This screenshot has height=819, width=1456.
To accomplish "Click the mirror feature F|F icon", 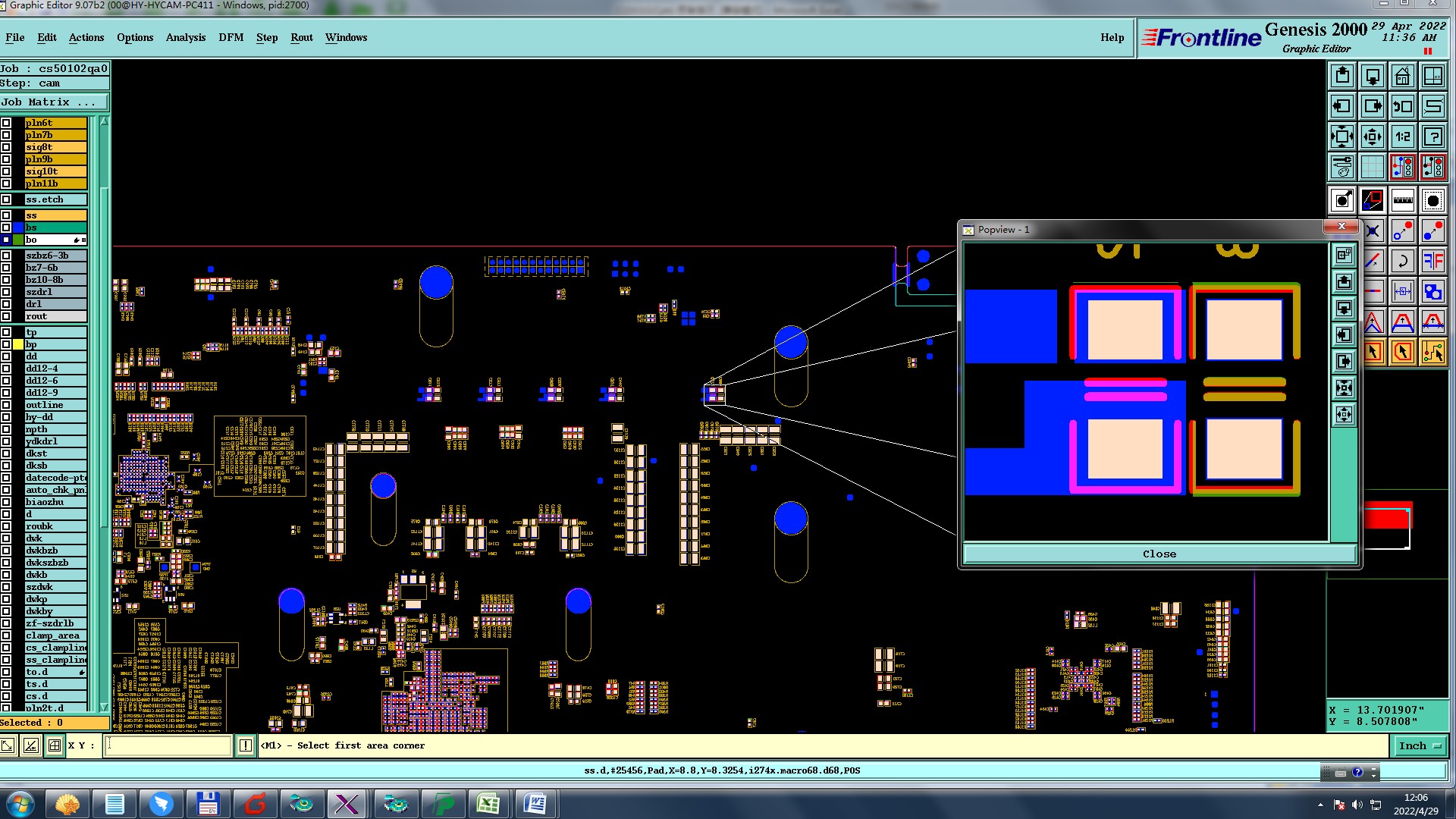I will coord(1432,262).
